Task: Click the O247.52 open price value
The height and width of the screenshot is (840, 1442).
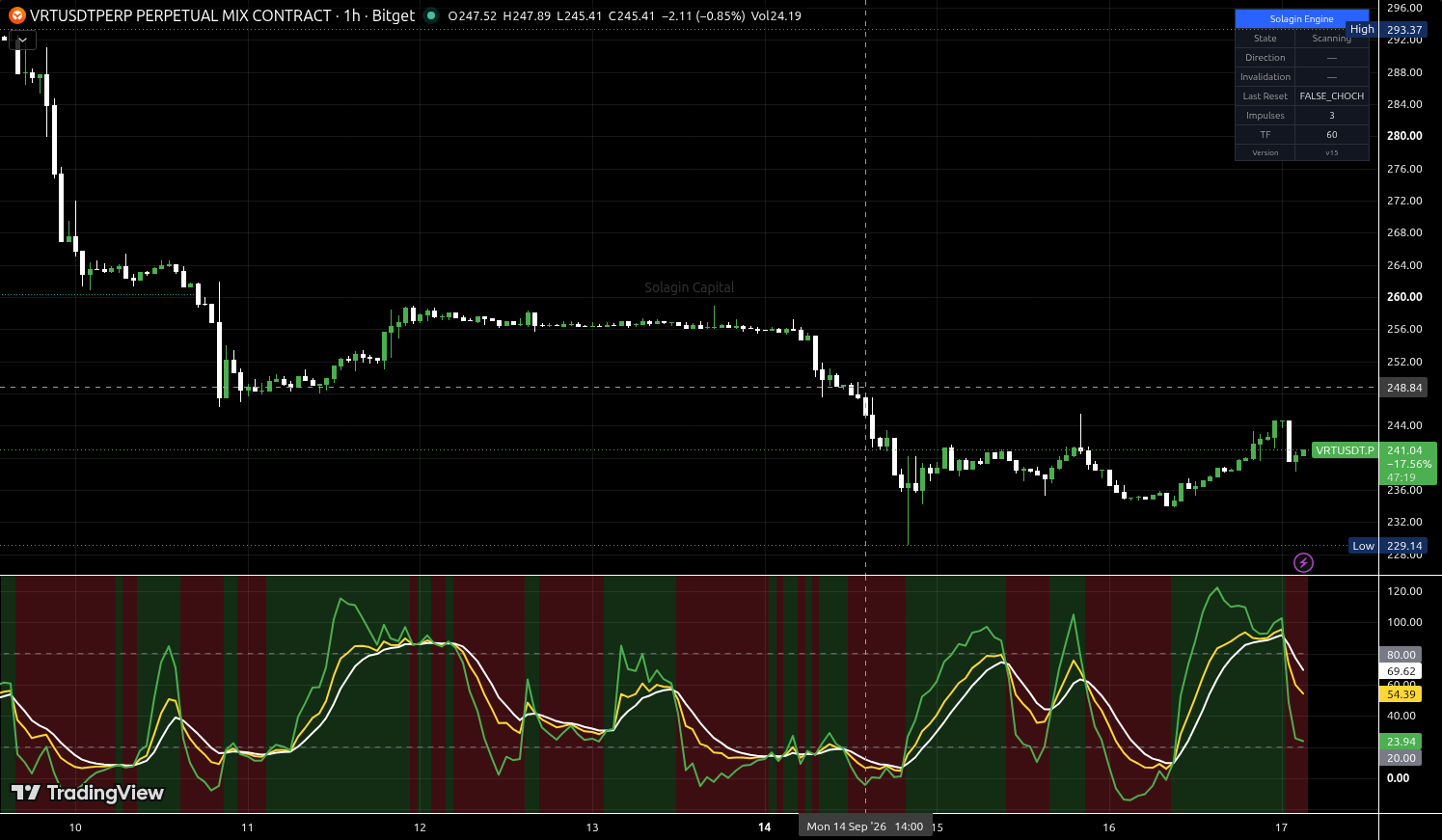Action: 473,15
